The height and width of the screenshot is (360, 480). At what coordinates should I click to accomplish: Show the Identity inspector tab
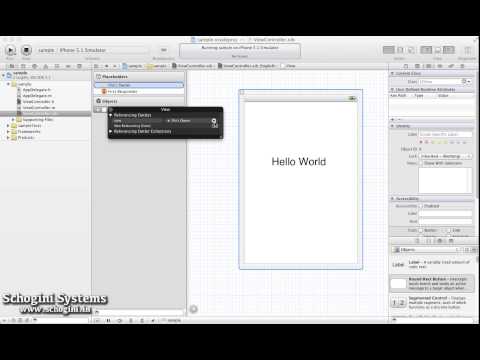[428, 66]
